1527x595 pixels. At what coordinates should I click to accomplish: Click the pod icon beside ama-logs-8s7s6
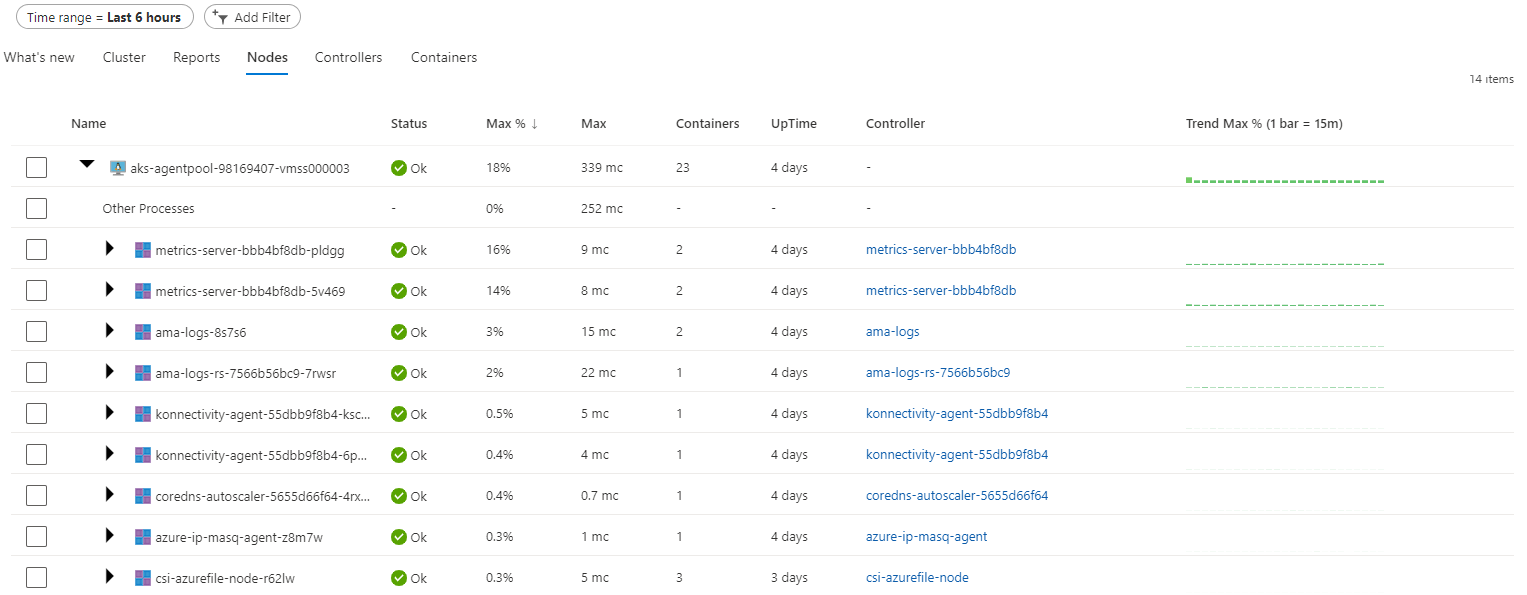point(143,332)
